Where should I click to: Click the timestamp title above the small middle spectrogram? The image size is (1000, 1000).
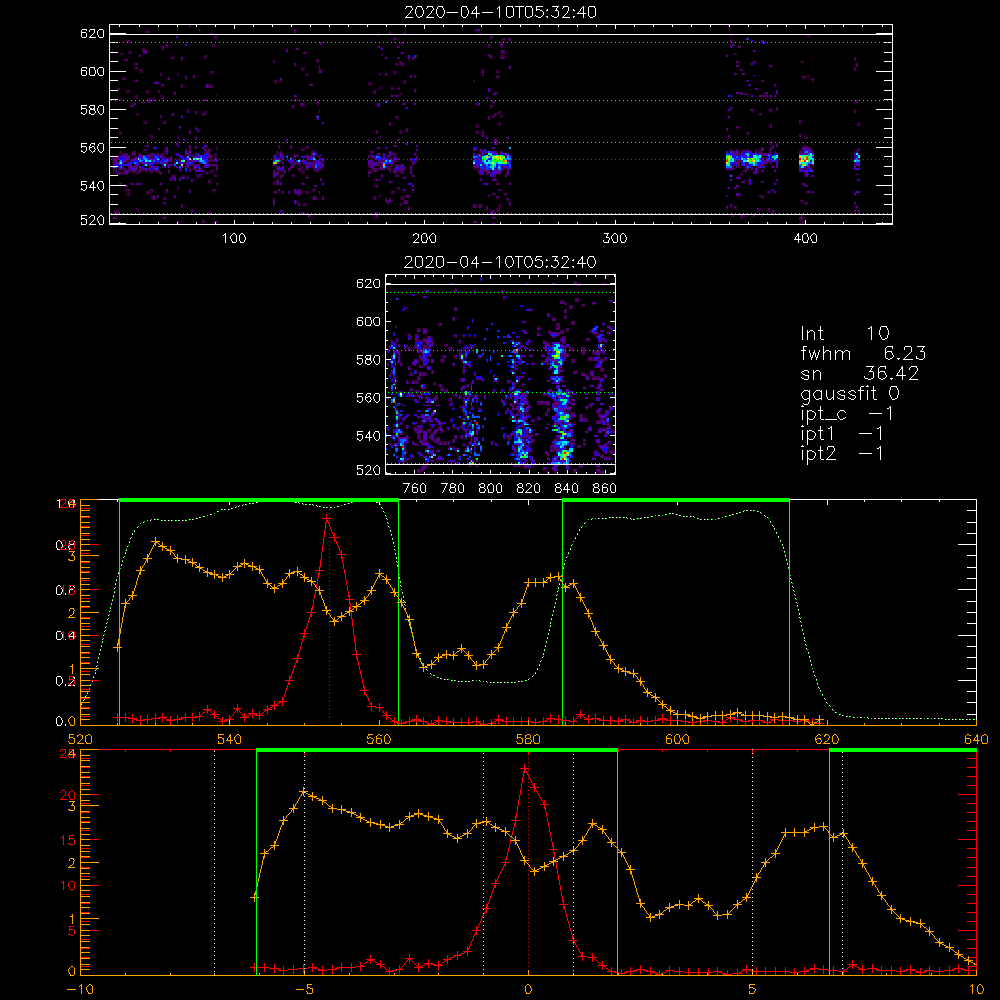point(501,262)
